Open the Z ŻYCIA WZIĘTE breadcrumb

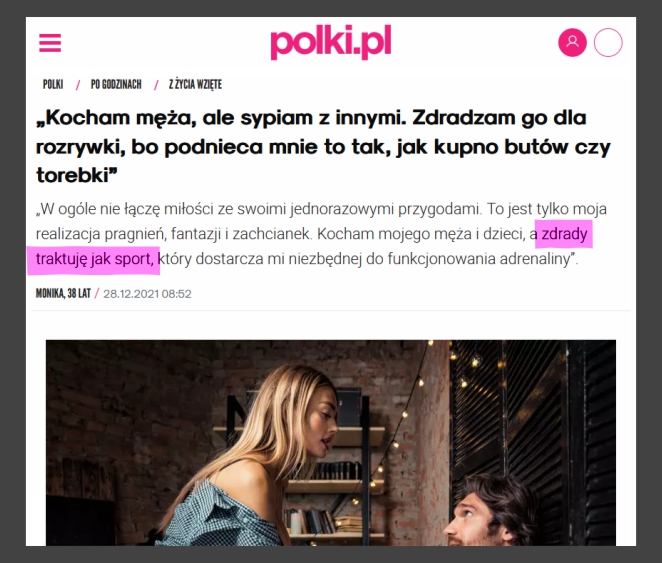(x=195, y=84)
